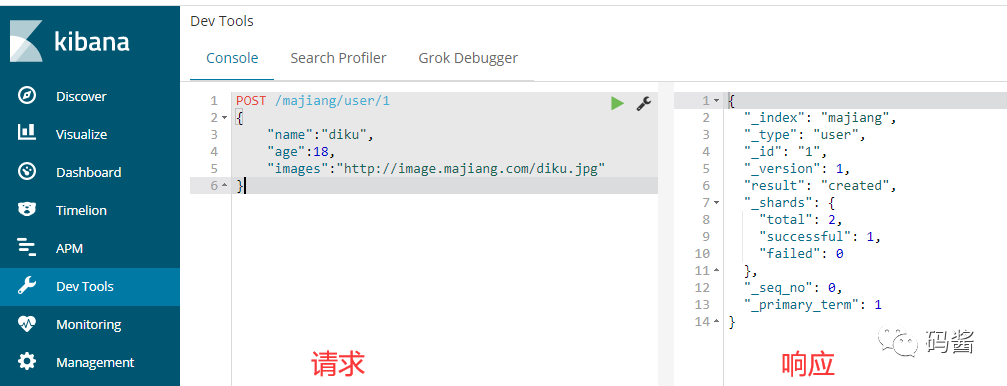Click the "total": 2 response line
The height and width of the screenshot is (386, 1007).
click(x=800, y=220)
